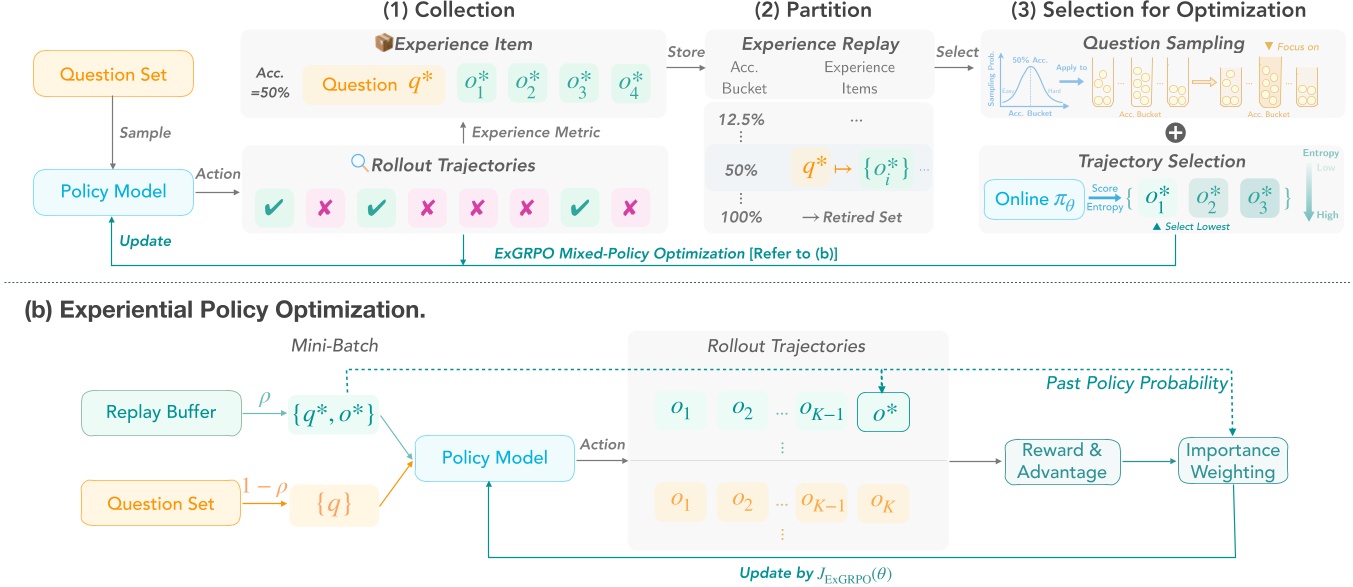Click the orange o_K trajectory box
1353x587 pixels.
coord(882,504)
